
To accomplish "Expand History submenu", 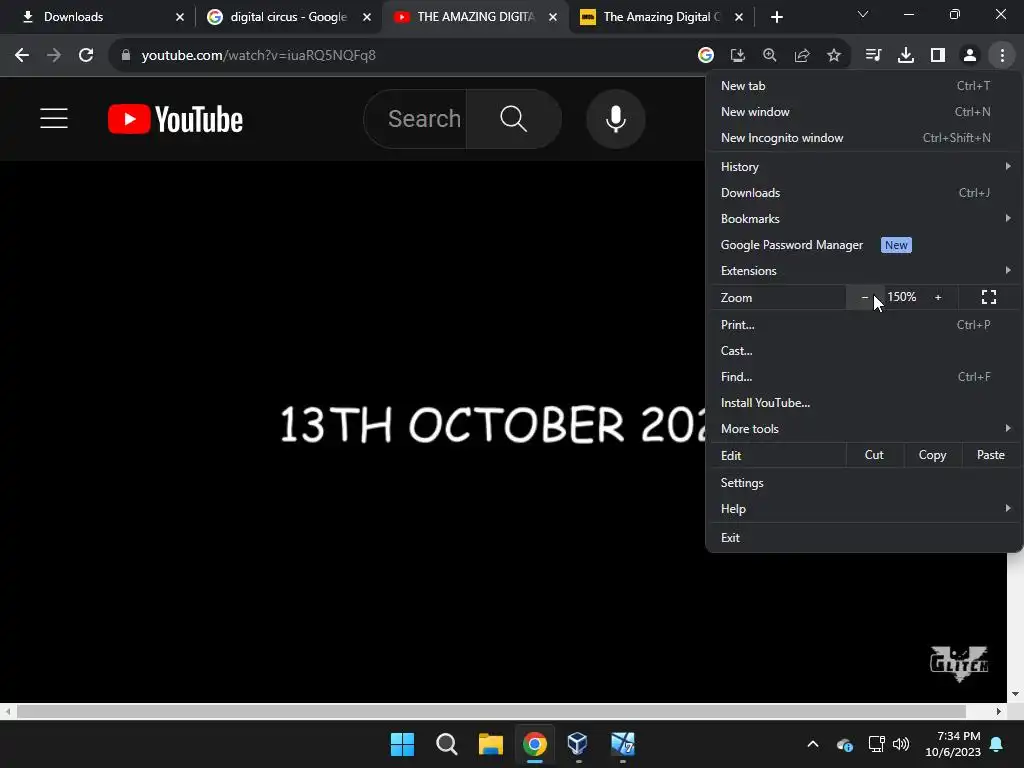I will click(x=863, y=167).
